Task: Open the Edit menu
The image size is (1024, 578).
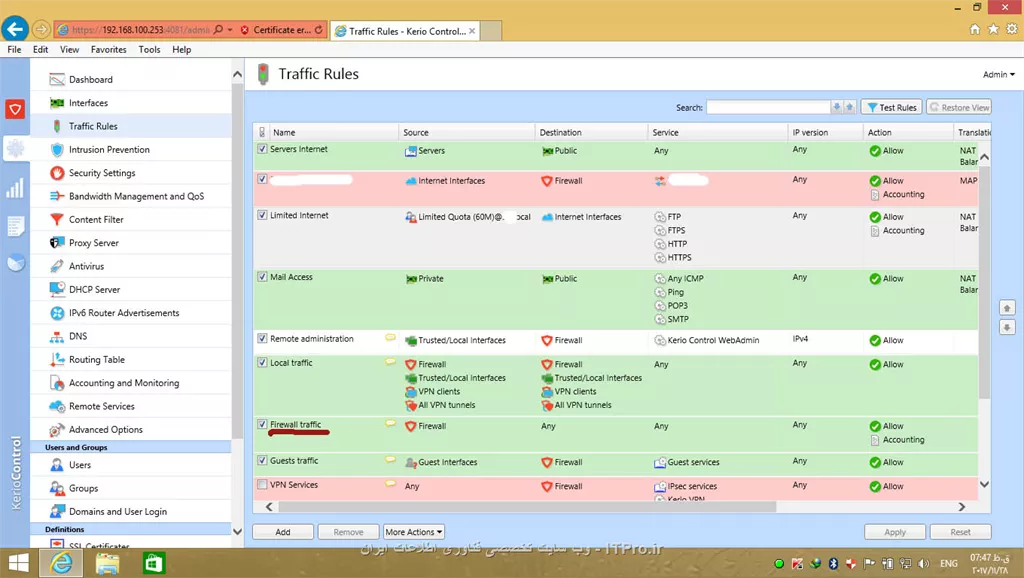Action: [x=40, y=50]
